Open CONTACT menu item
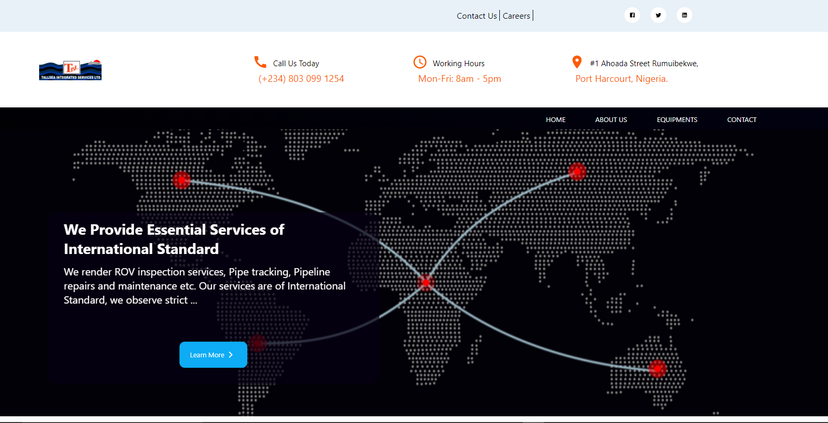 point(741,120)
